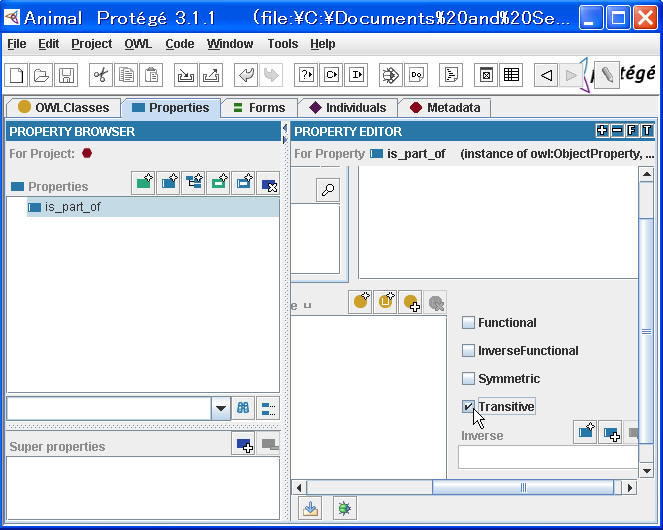Click the Save Project floppy icon
The width and height of the screenshot is (663, 530).
[x=66, y=75]
